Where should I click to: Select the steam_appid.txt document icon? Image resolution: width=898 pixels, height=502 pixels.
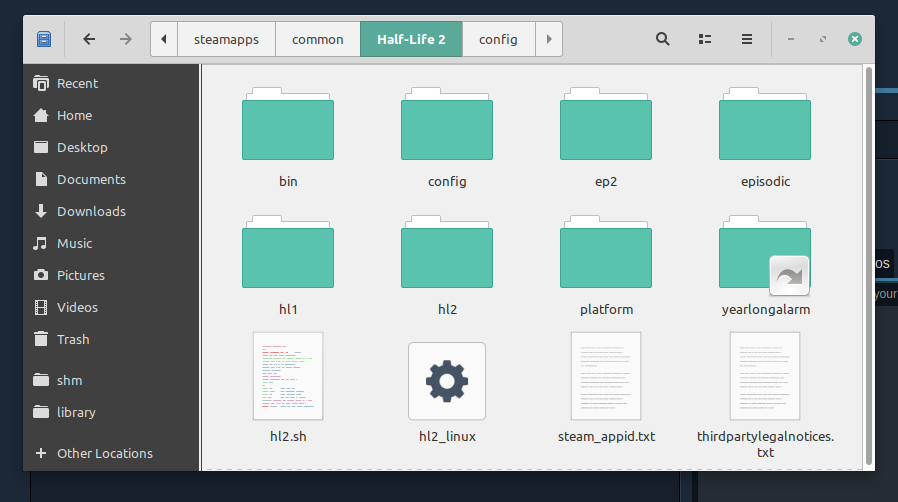(606, 376)
